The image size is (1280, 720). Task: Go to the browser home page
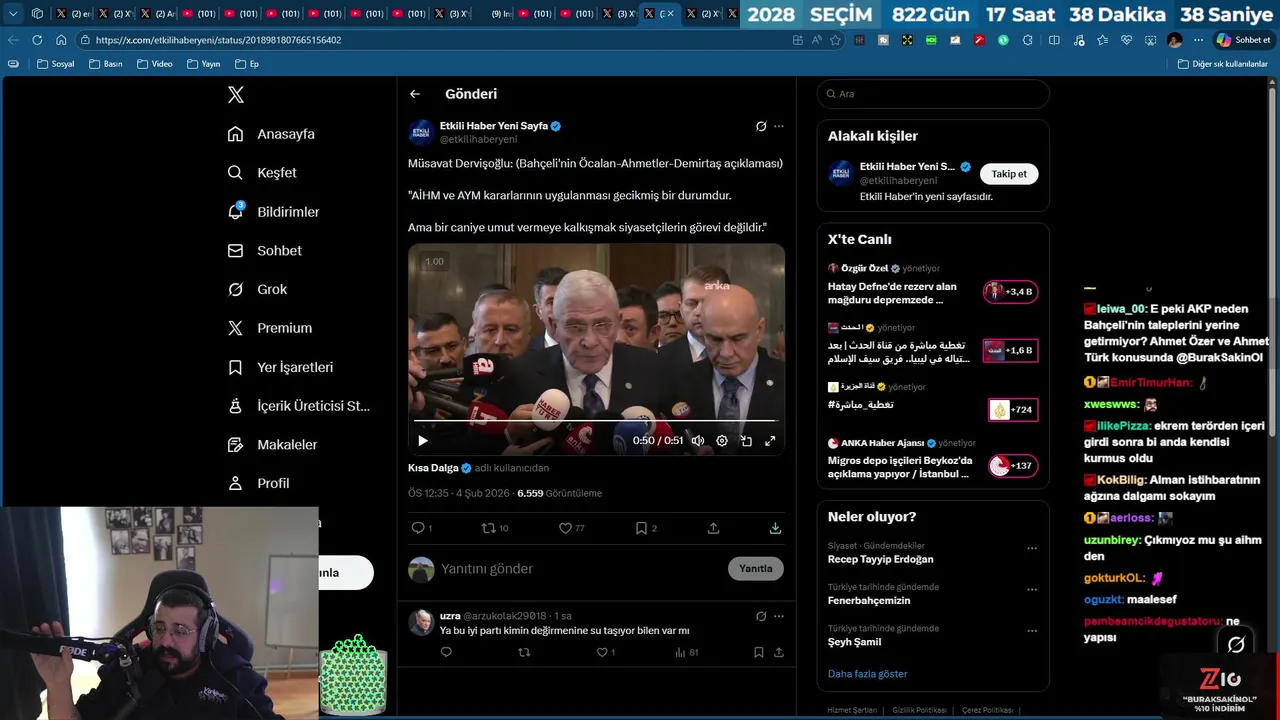click(x=61, y=40)
